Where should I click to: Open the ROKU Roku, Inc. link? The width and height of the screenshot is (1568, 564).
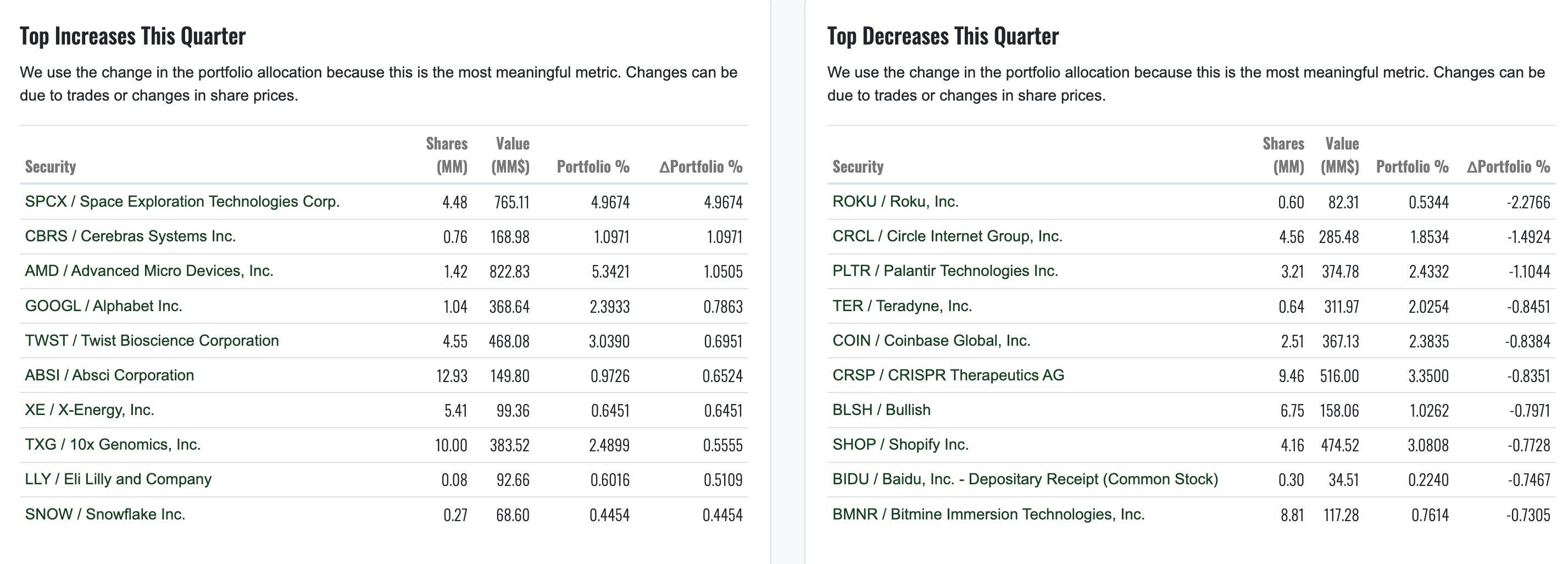(x=896, y=202)
